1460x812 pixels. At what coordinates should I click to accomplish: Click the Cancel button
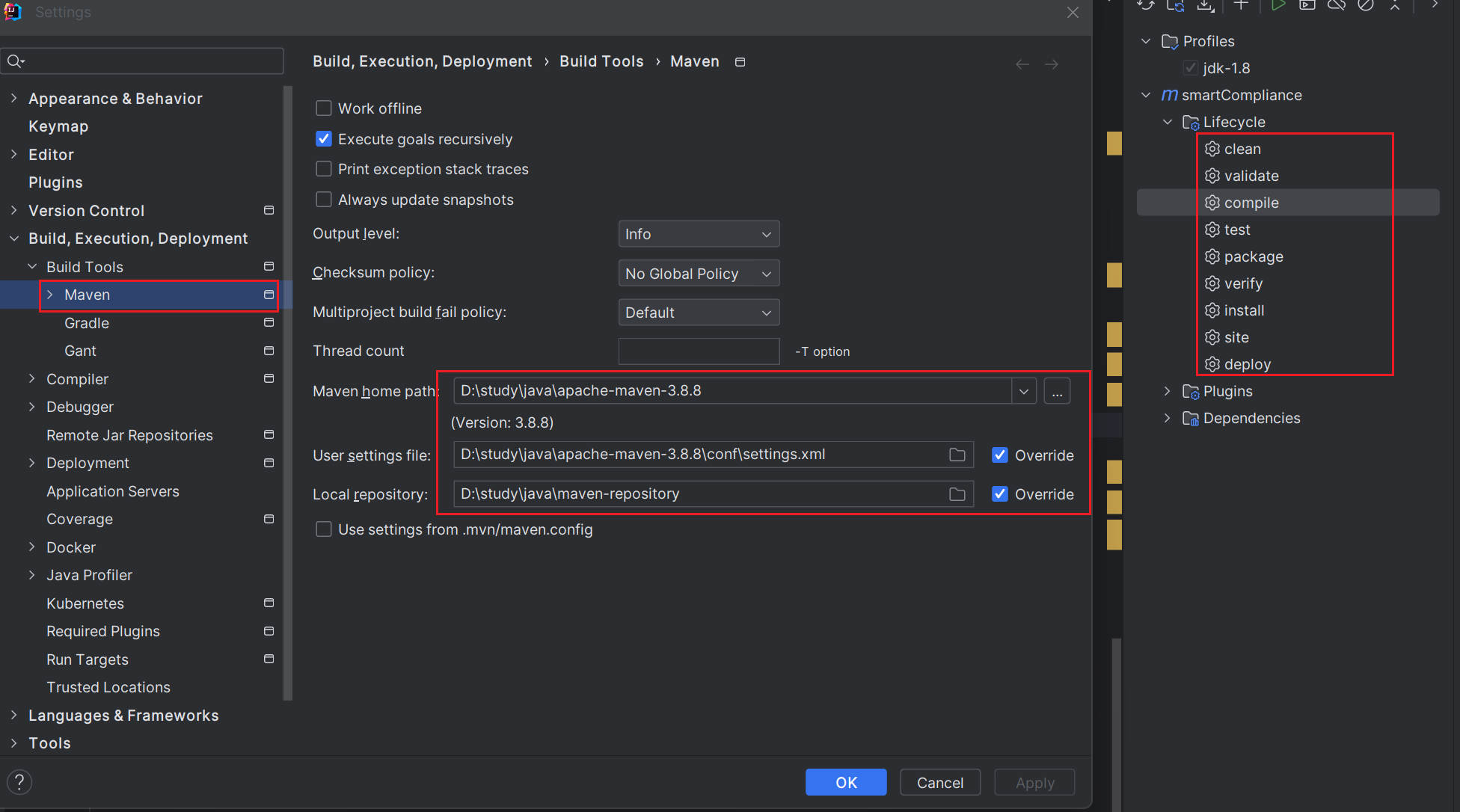coord(939,782)
